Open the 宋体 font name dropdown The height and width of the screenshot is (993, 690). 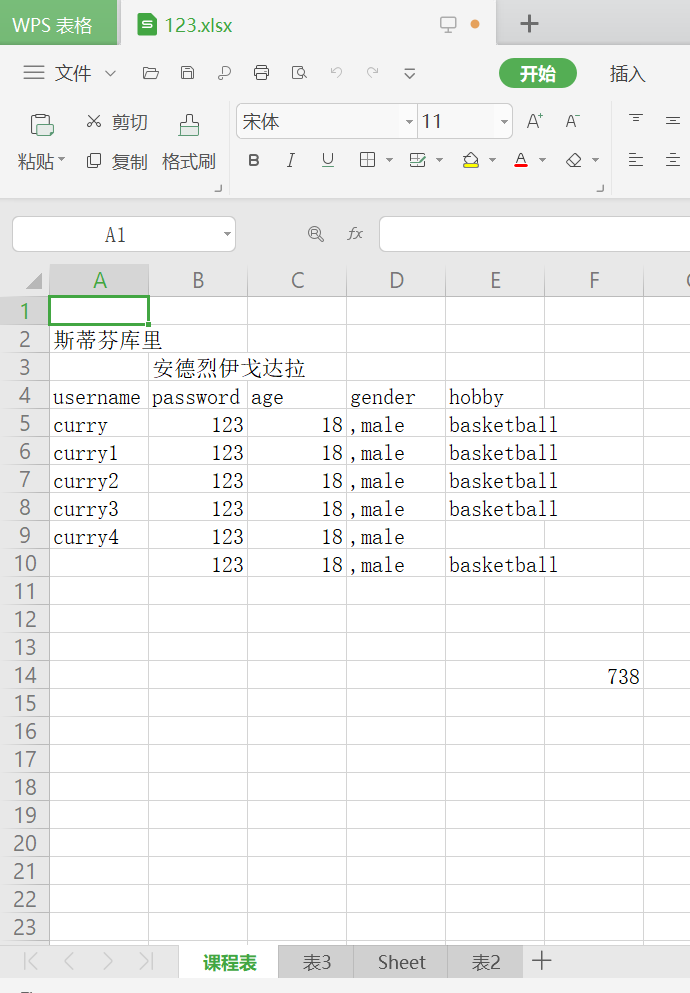click(410, 122)
